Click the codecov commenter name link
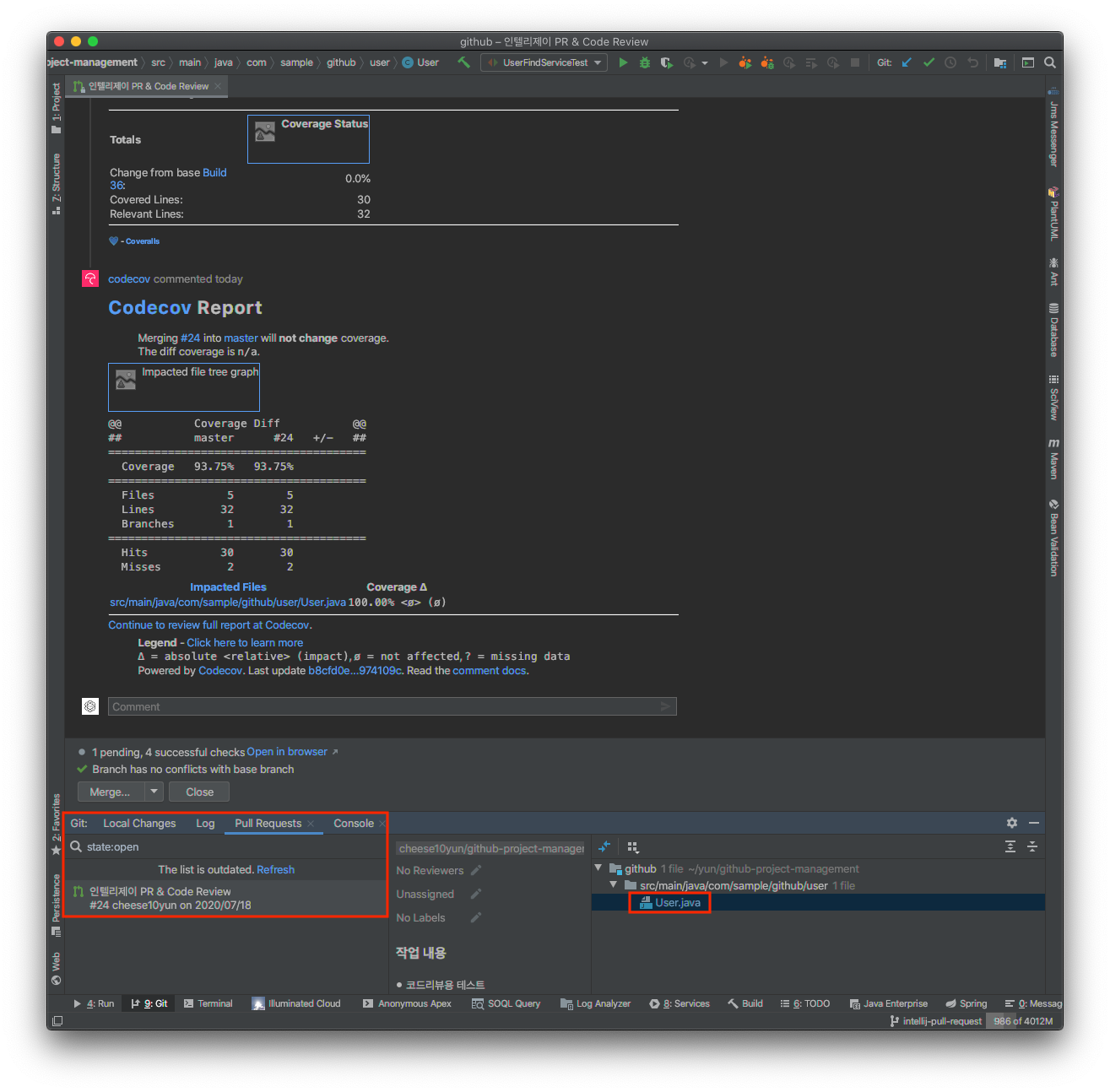The image size is (1110, 1092). click(129, 278)
